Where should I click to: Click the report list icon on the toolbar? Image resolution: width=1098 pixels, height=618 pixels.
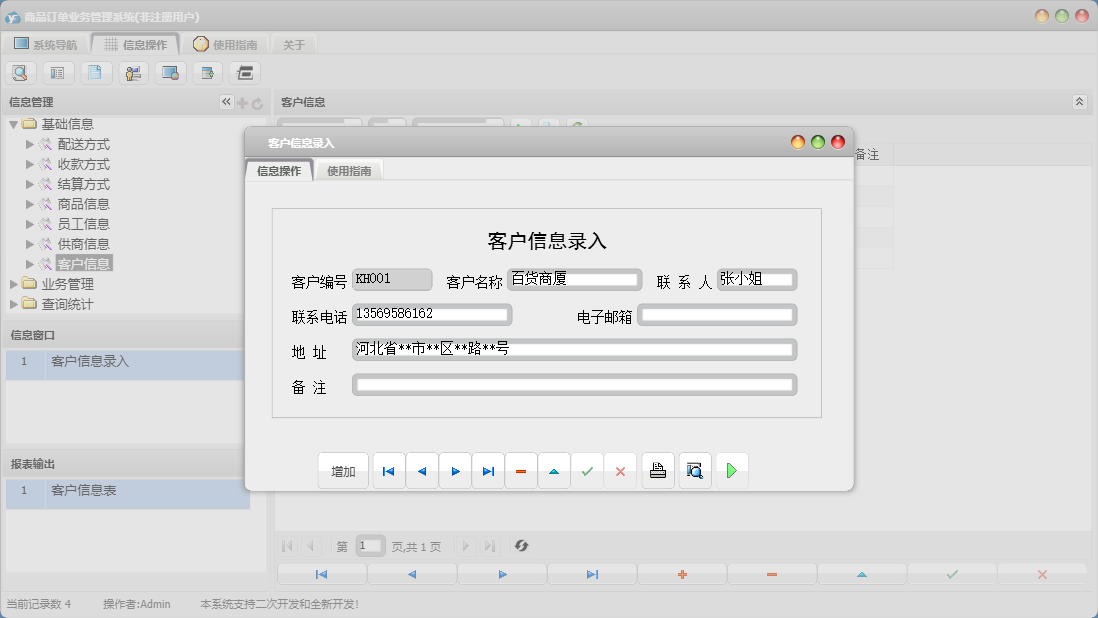click(x=58, y=72)
